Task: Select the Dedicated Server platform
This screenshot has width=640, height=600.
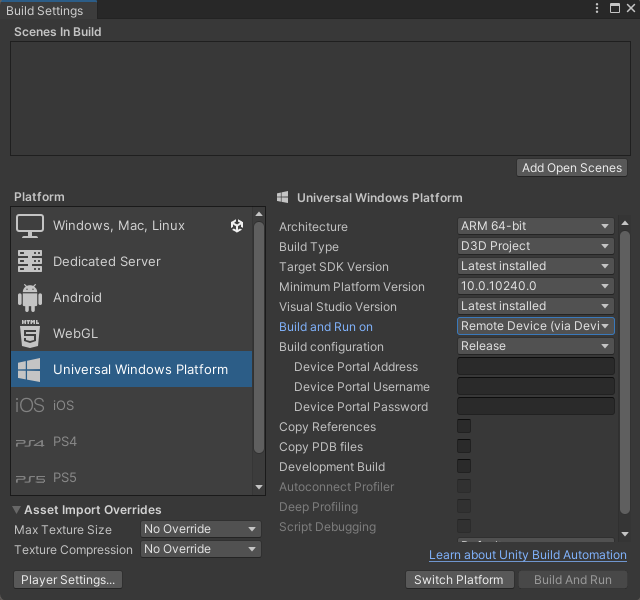Action: tap(132, 262)
